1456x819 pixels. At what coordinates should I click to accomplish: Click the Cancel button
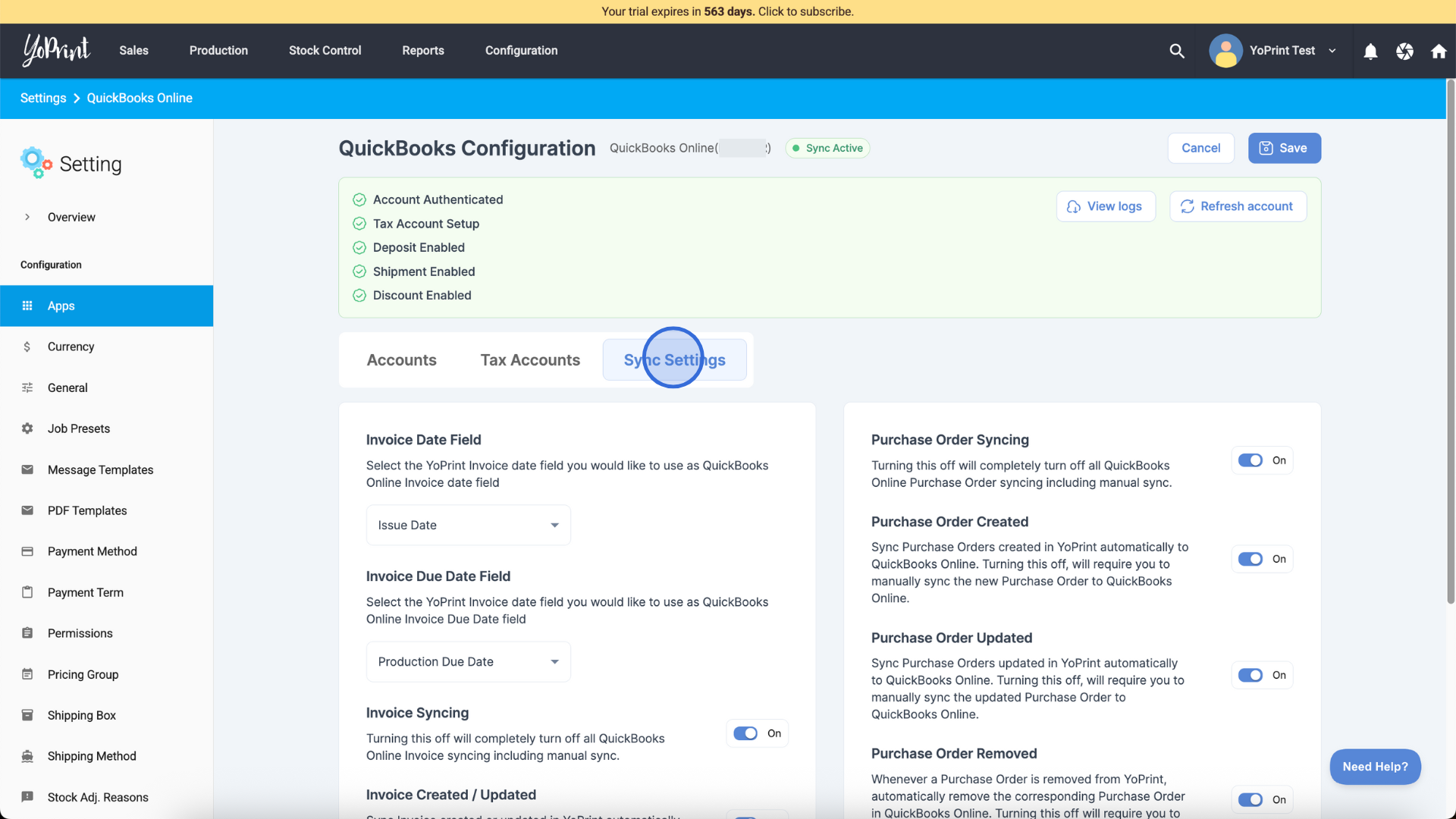[1200, 148]
